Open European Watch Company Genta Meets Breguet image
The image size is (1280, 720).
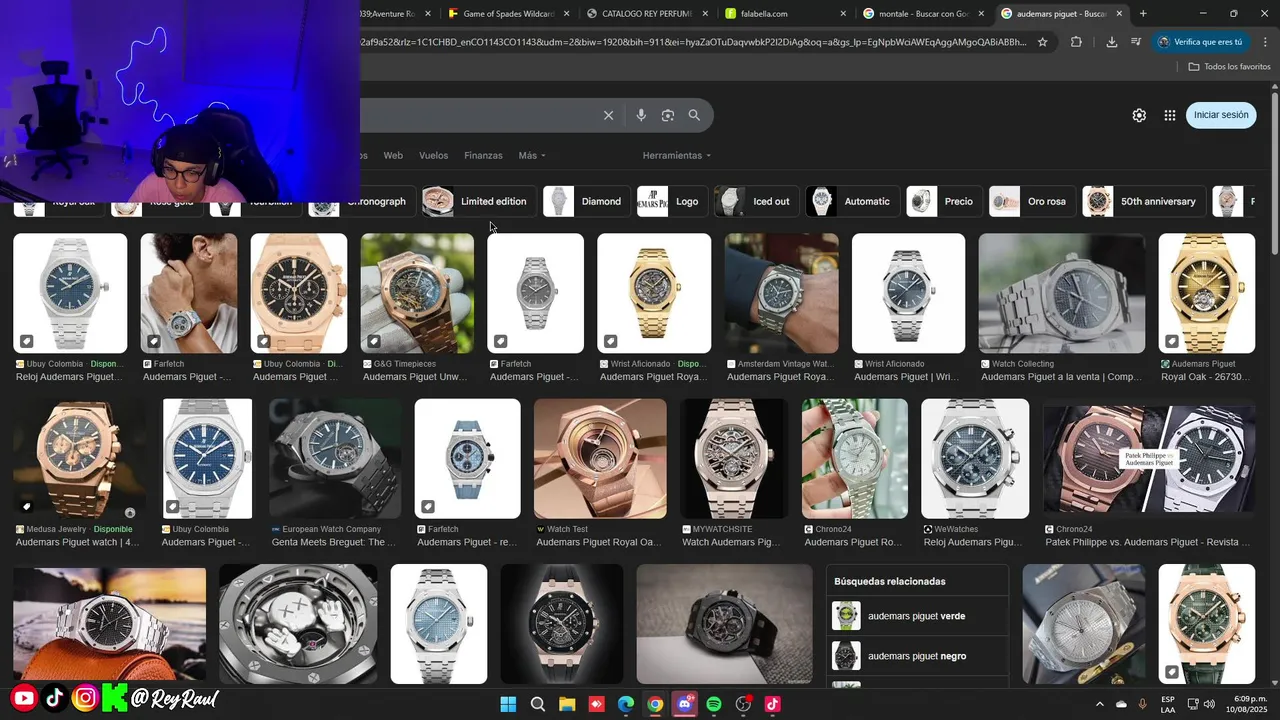tap(335, 459)
